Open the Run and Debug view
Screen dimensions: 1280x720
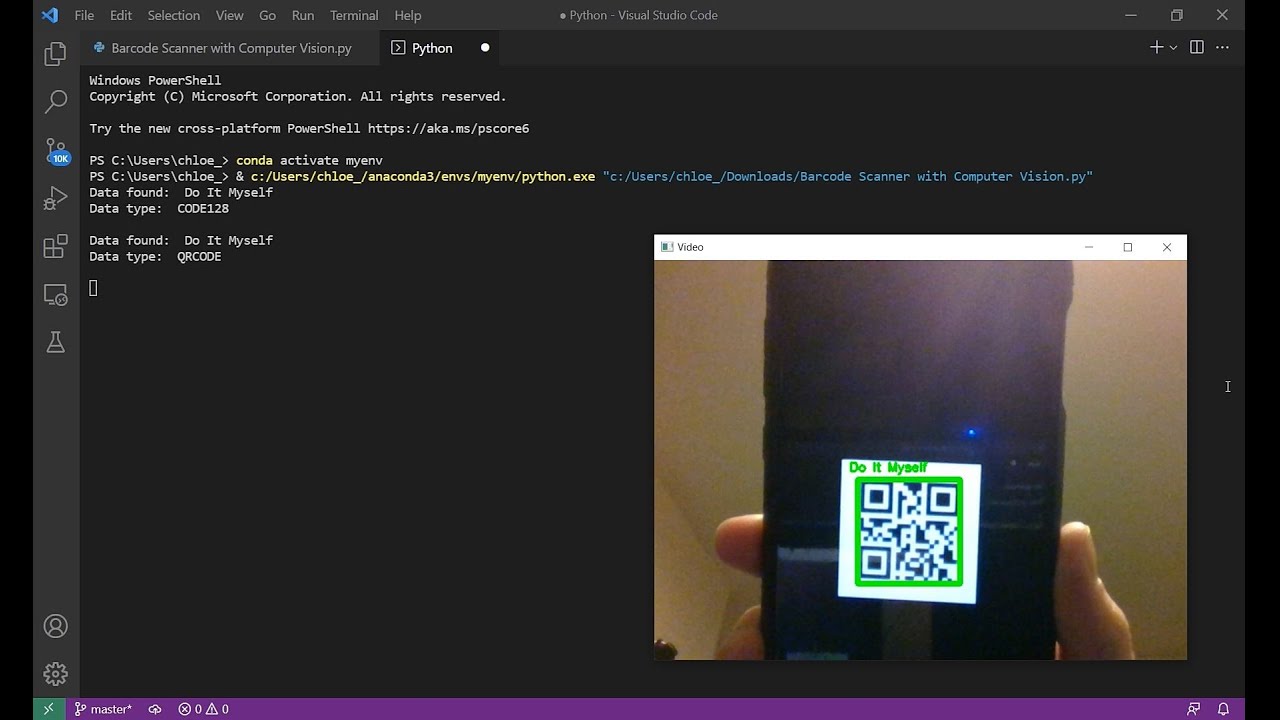click(56, 198)
